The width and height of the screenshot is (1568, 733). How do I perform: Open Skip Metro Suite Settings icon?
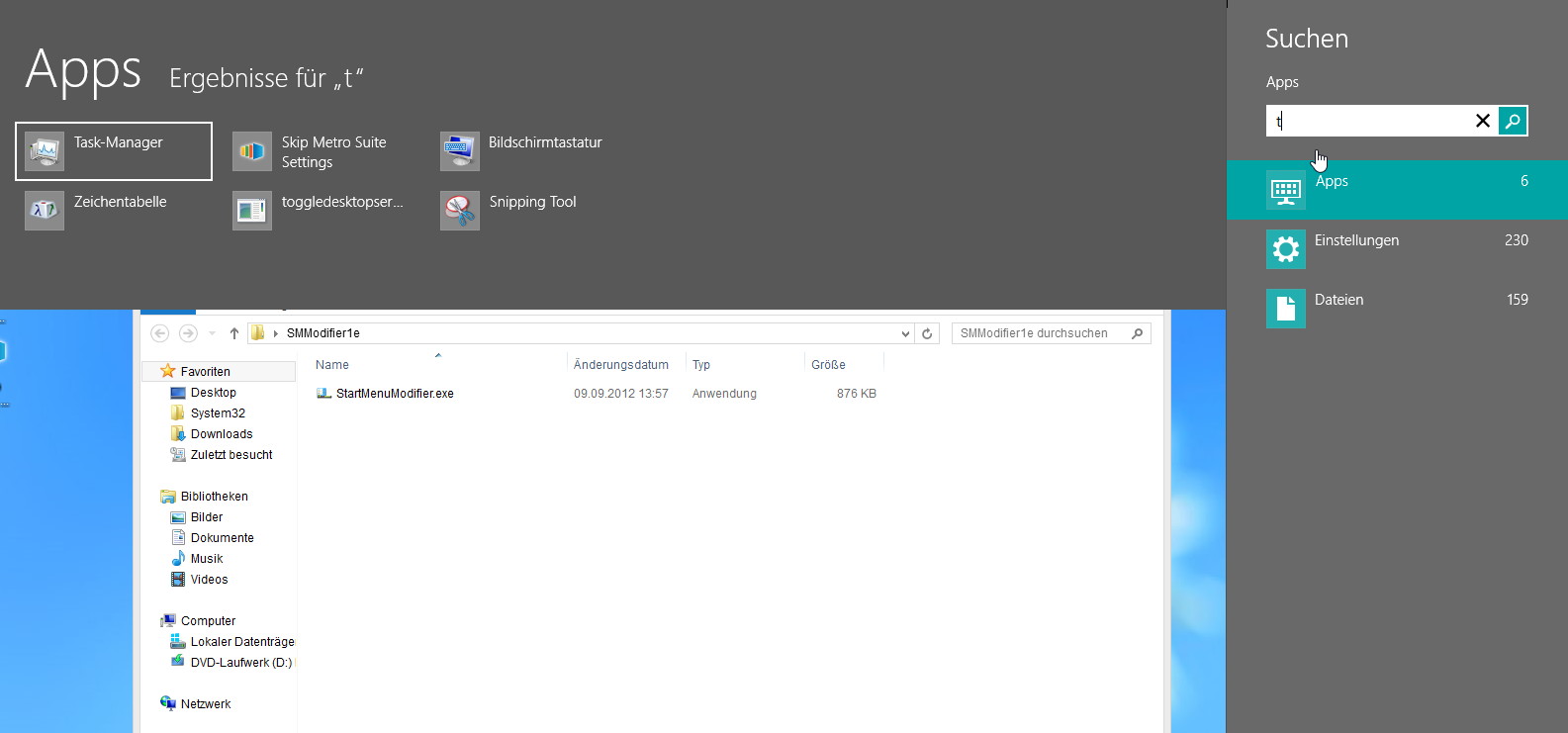pos(252,151)
